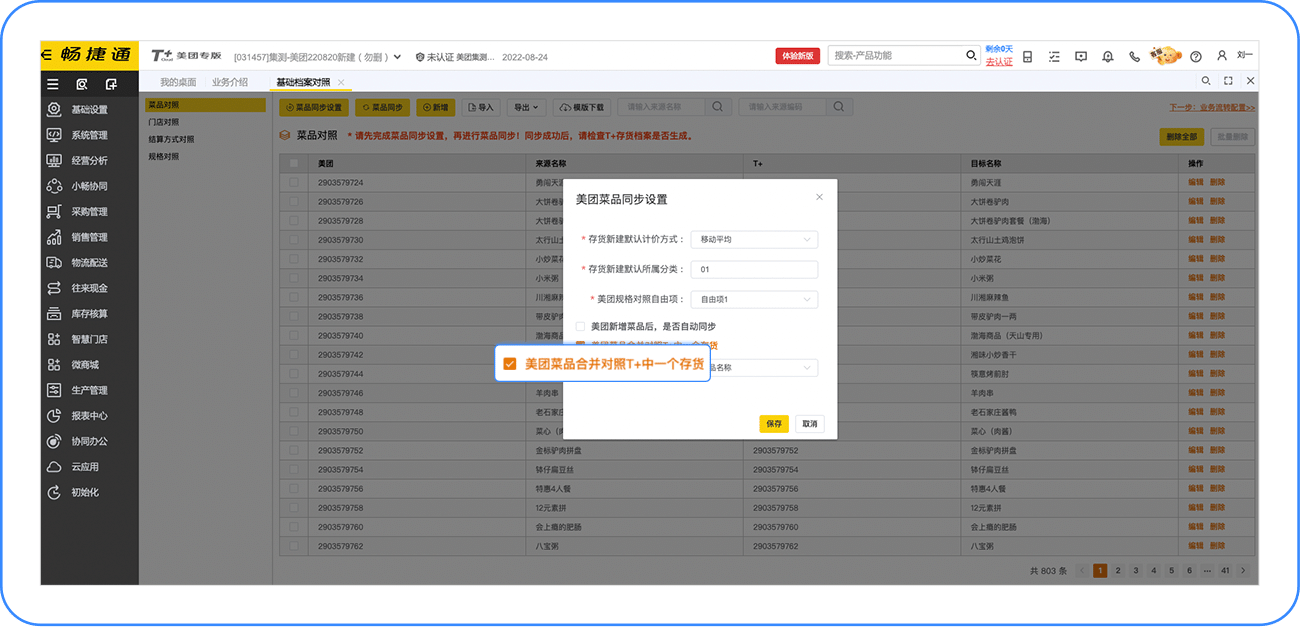Switch to the 我的桌面 tab
This screenshot has width=1300, height=627.
[178, 82]
